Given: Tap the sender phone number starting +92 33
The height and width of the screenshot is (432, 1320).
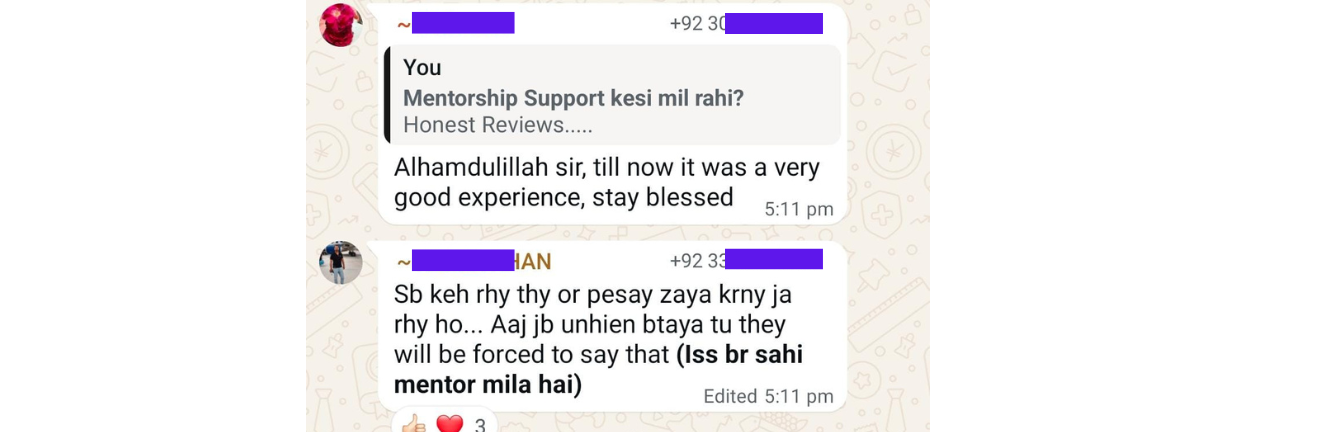Looking at the screenshot, I should click(x=746, y=260).
